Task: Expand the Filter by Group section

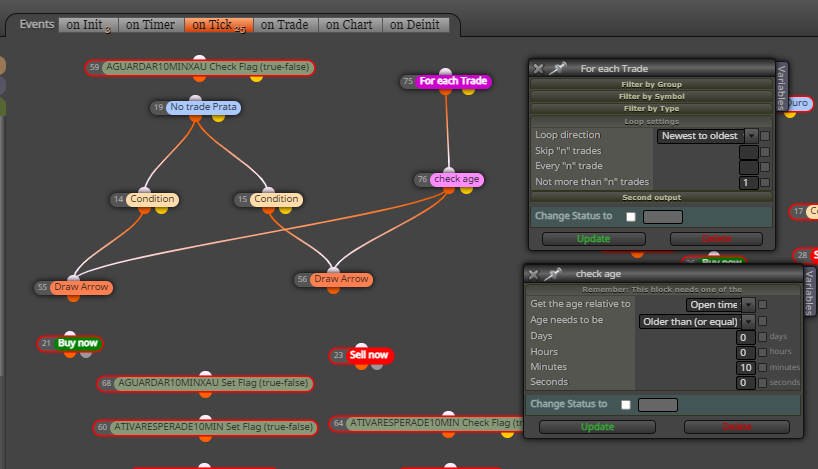Action: pos(651,84)
